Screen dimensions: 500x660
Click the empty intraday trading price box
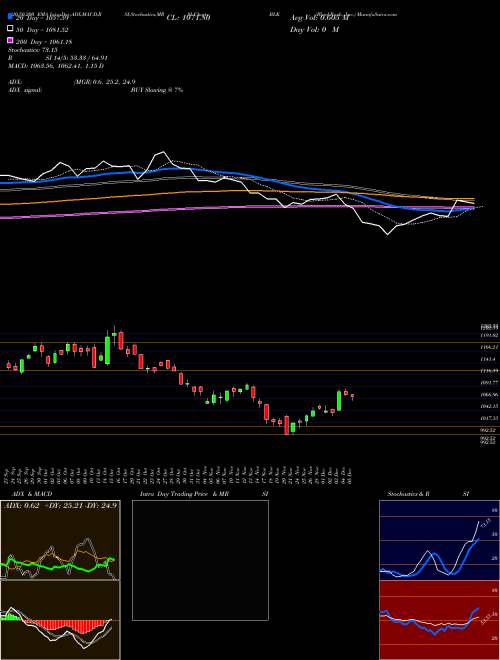[200, 560]
